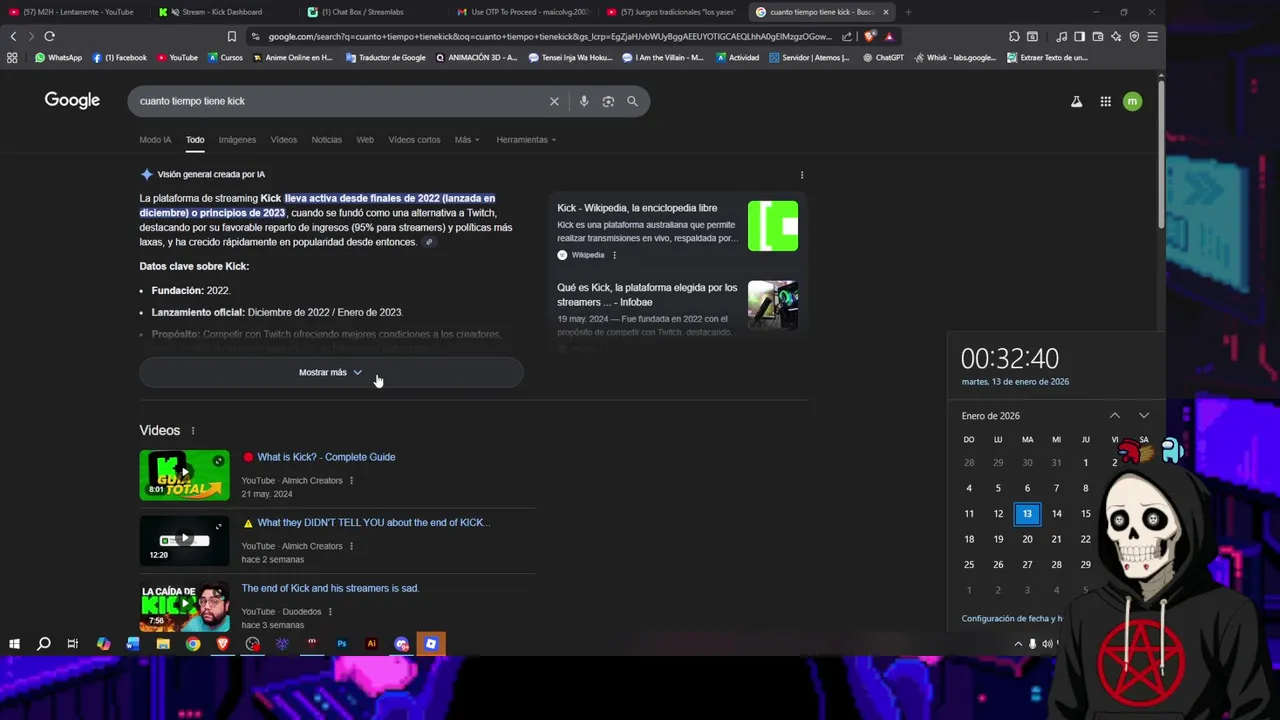Select day 20 in the calendar
Screen dimensions: 1280x720
pos(1027,539)
